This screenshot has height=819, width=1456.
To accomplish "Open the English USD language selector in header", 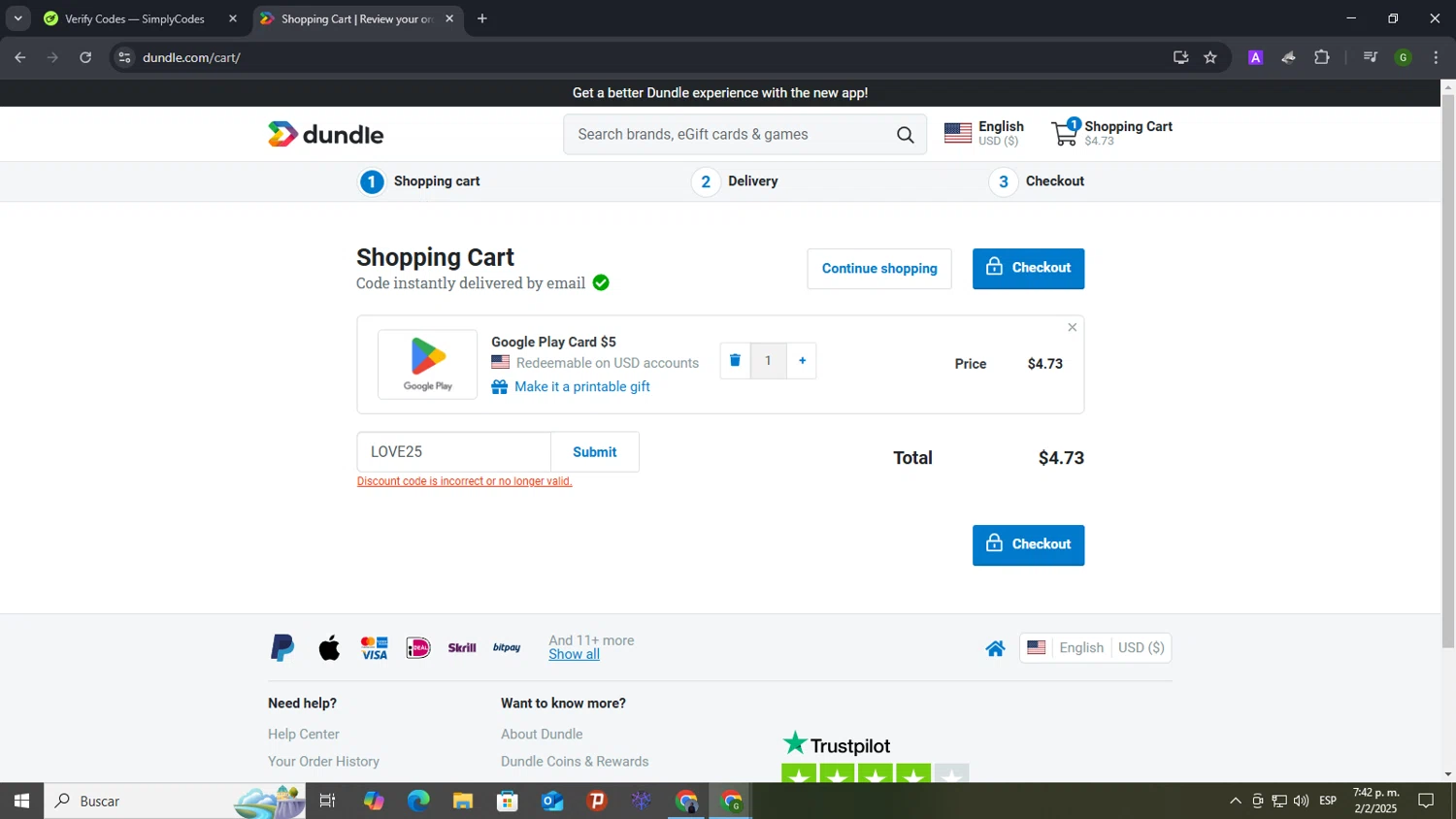I will coord(984,133).
